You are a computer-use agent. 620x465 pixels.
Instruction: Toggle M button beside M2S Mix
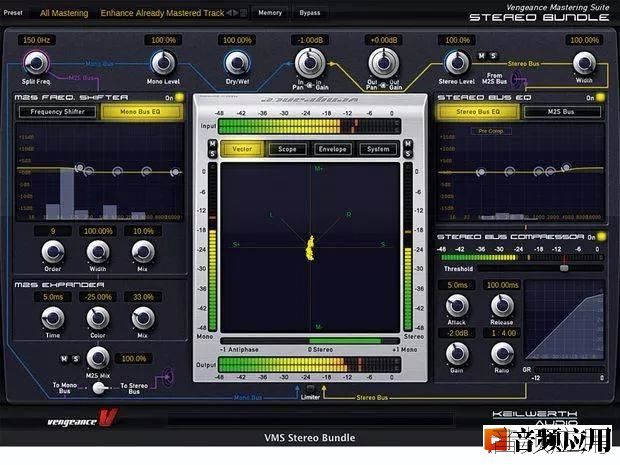click(64, 359)
